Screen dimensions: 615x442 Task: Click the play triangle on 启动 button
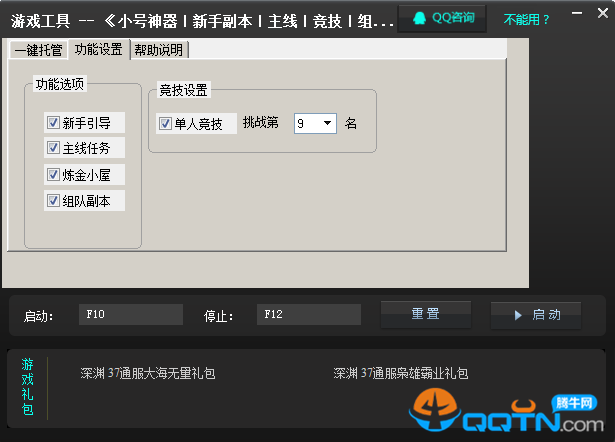point(518,315)
